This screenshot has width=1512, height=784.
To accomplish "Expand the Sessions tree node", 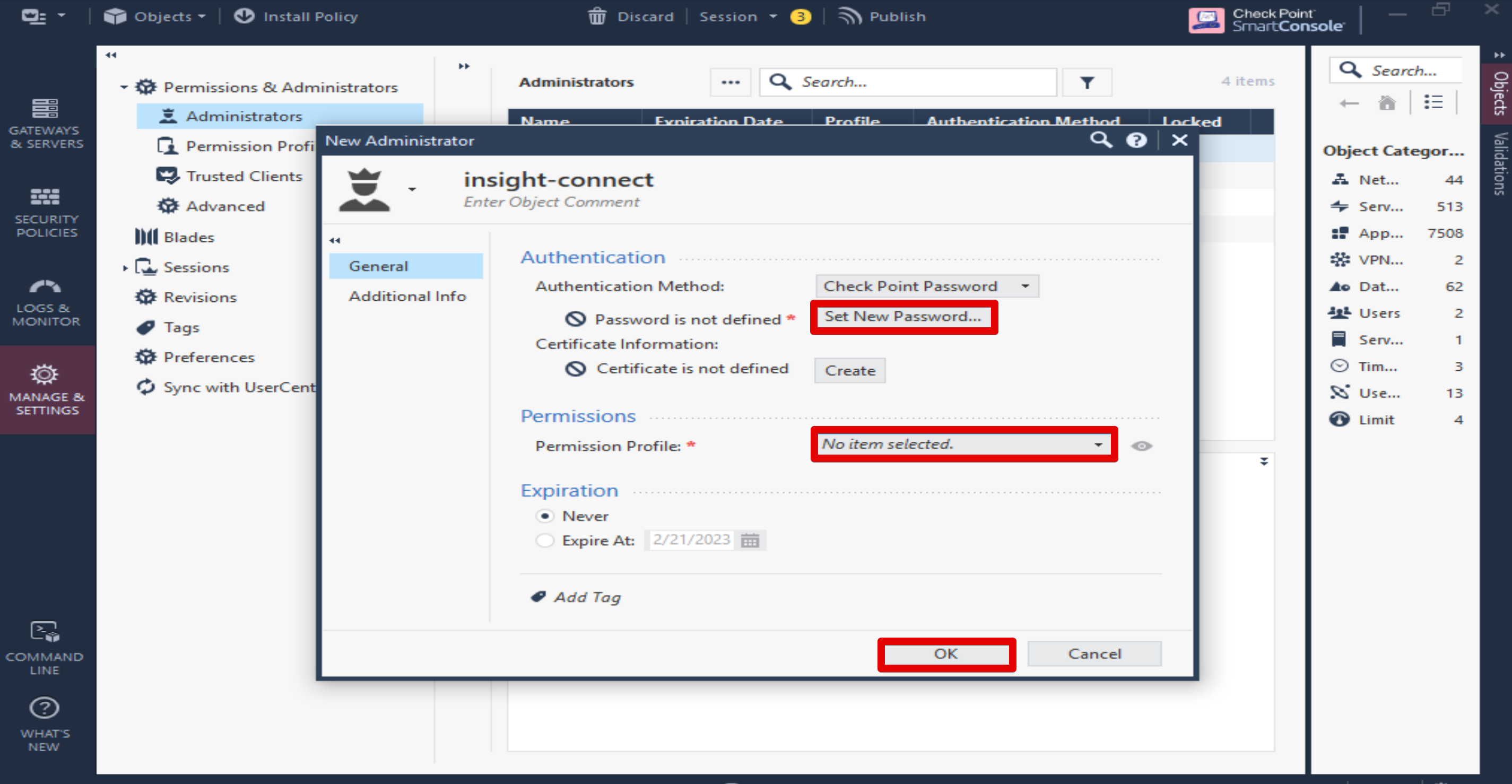I will pos(125,267).
